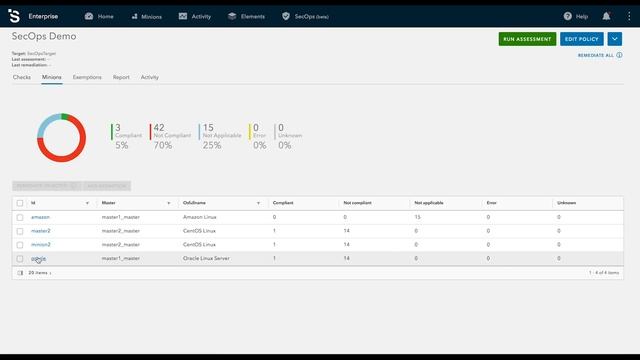This screenshot has width=640, height=360.
Task: Open Minions in the top navigation
Action: (151, 17)
